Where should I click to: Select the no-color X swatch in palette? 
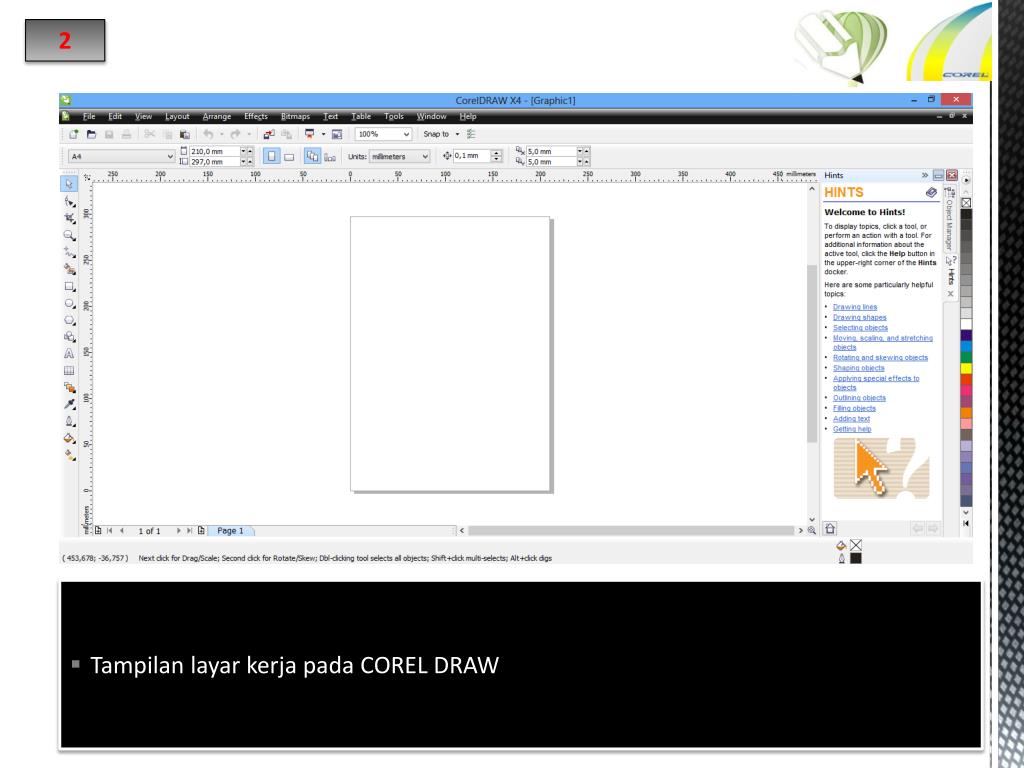click(x=966, y=203)
